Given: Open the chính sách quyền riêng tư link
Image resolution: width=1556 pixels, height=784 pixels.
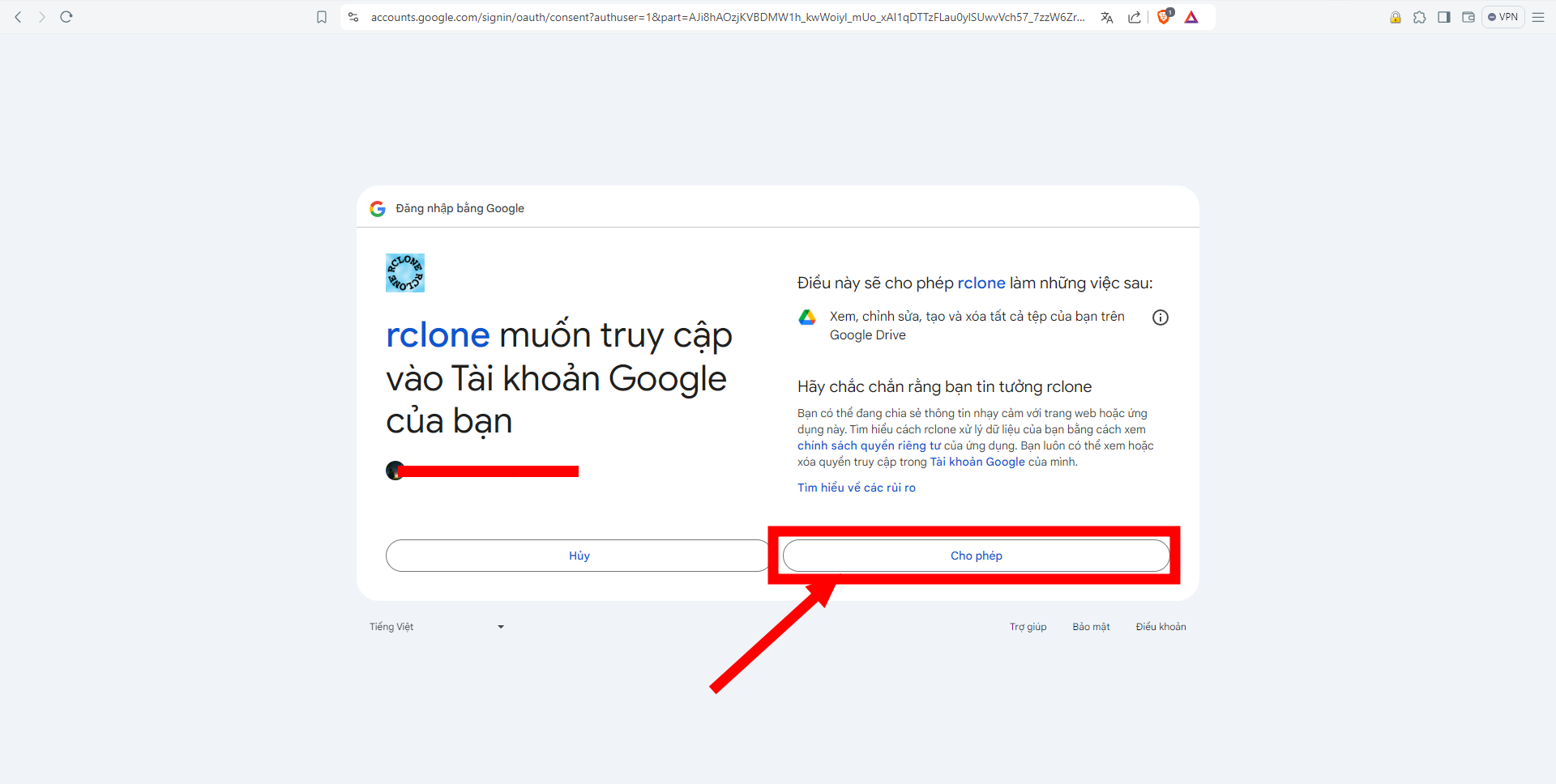Looking at the screenshot, I should click(869, 445).
